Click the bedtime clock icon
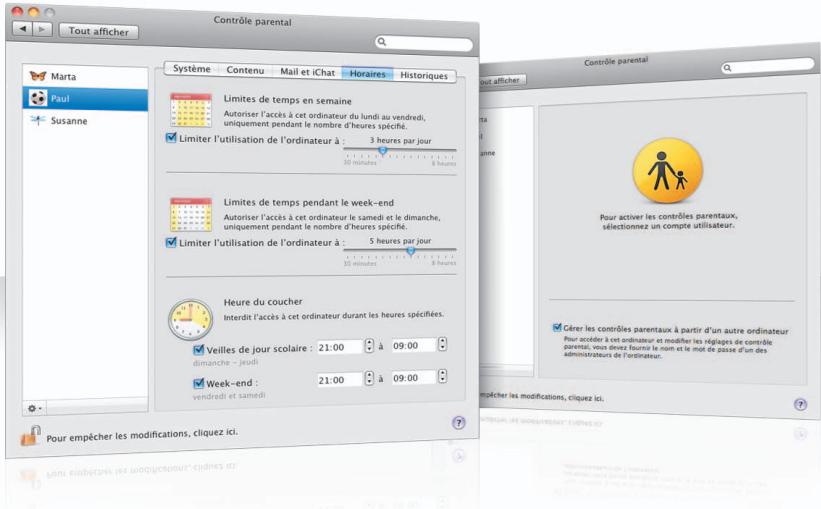Image resolution: width=821 pixels, height=509 pixels. [191, 319]
